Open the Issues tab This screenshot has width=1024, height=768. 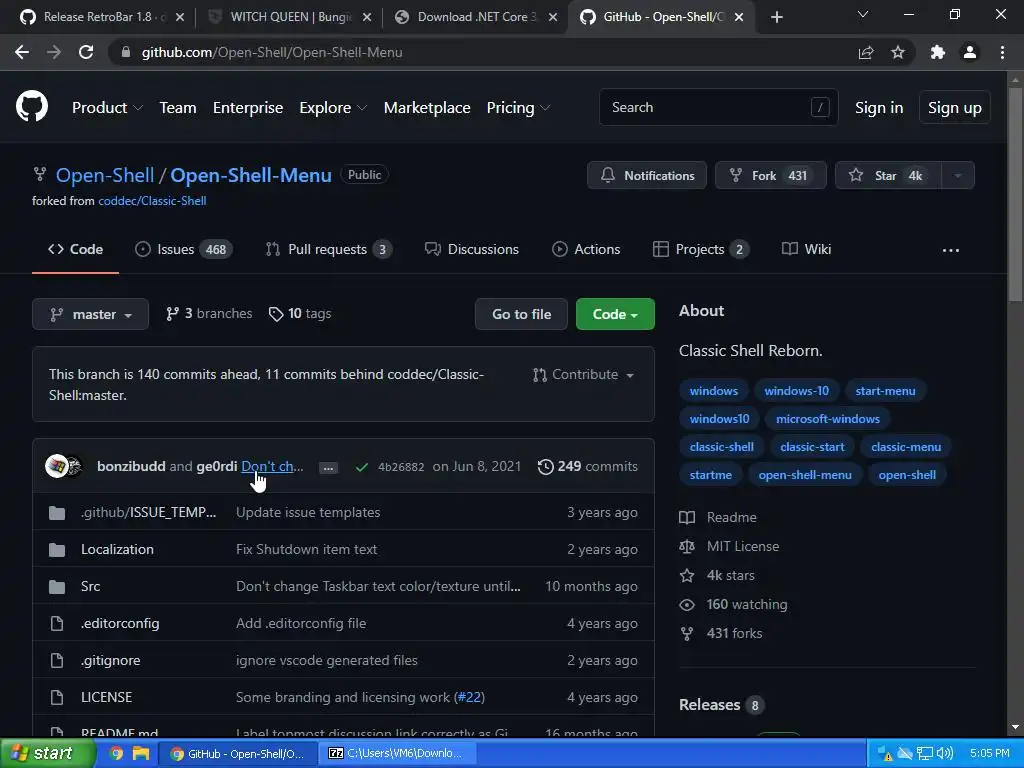click(x=184, y=249)
